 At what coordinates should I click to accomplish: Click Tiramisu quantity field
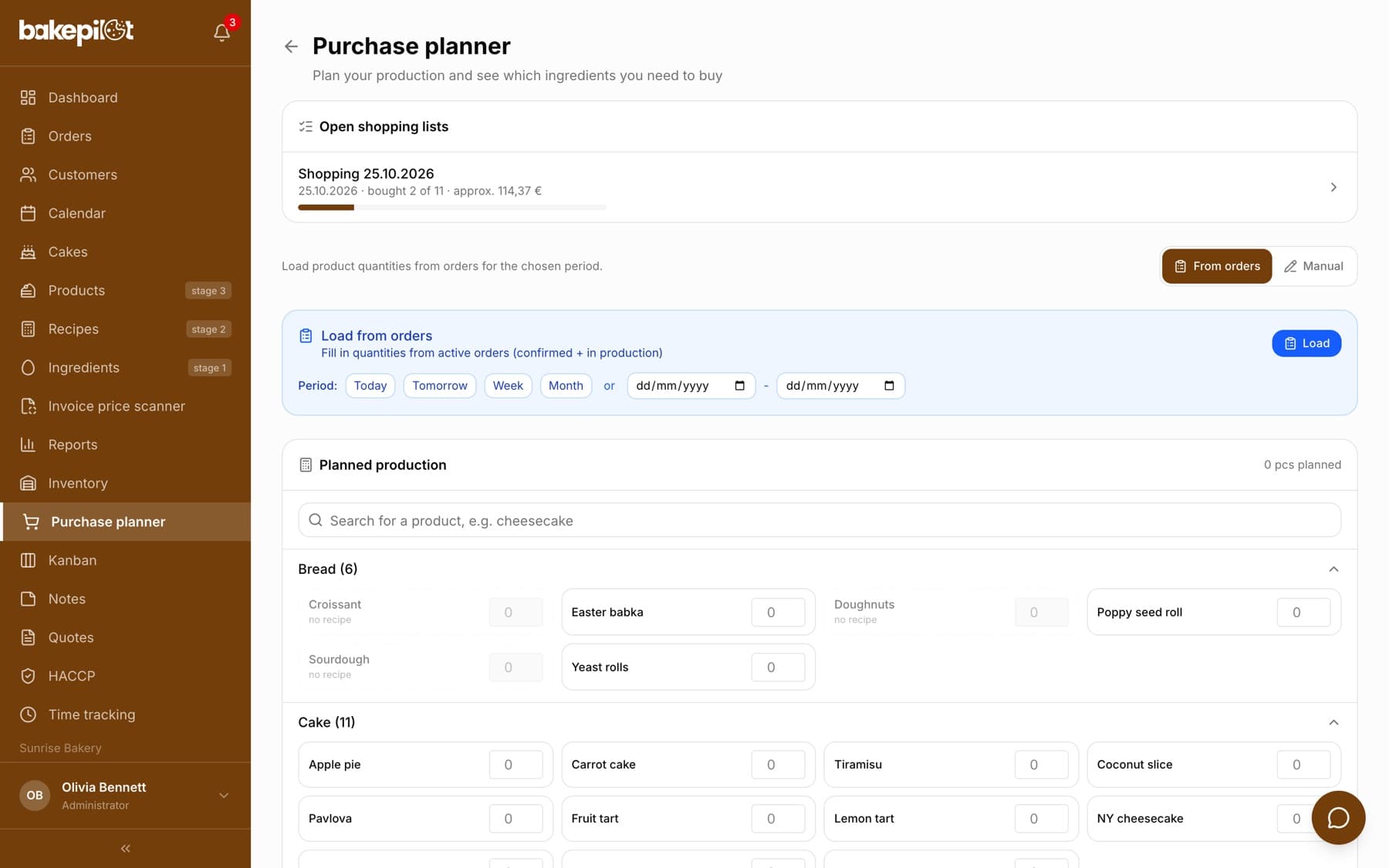pos(1041,765)
